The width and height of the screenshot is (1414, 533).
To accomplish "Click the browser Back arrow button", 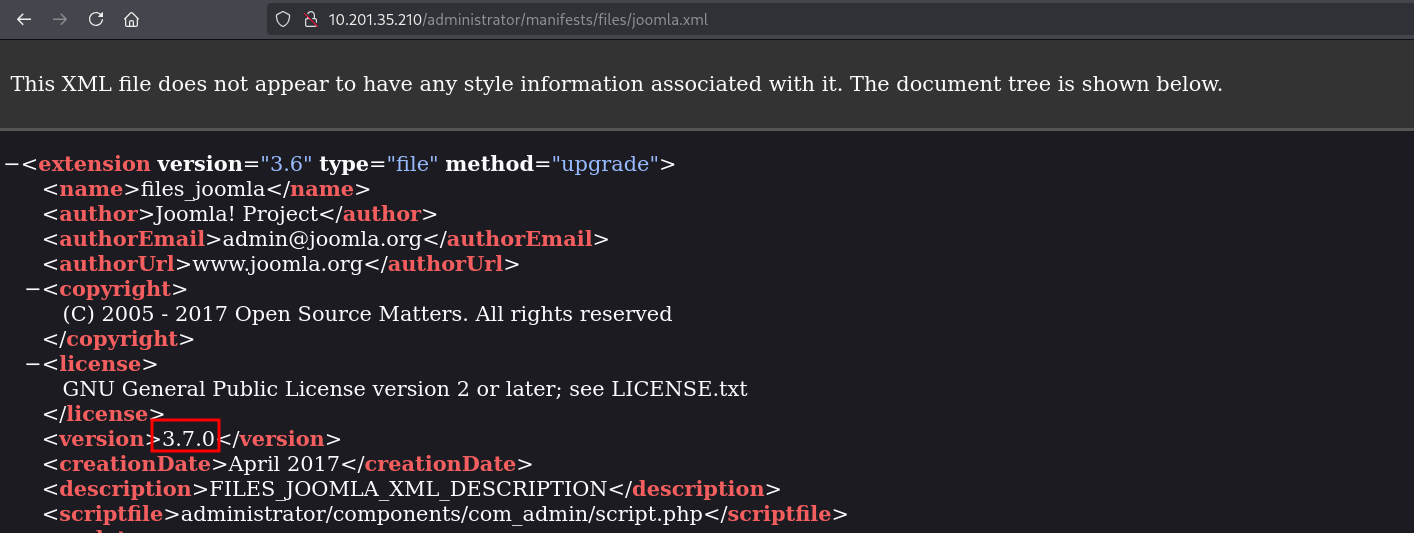I will coord(24,19).
